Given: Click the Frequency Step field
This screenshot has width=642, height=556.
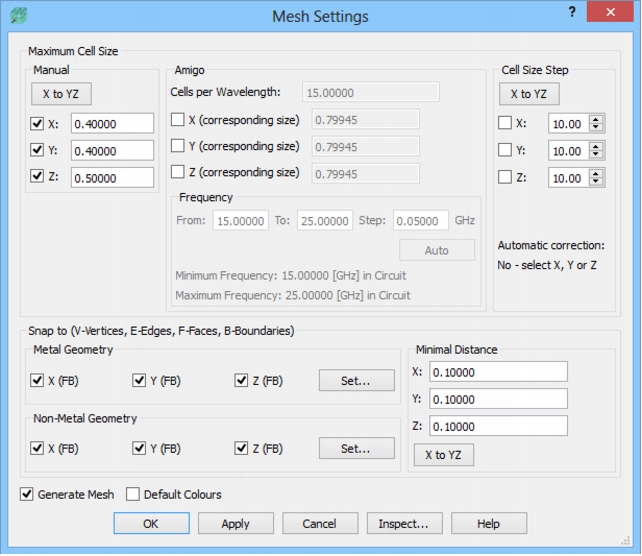Looking at the screenshot, I should point(420,221).
